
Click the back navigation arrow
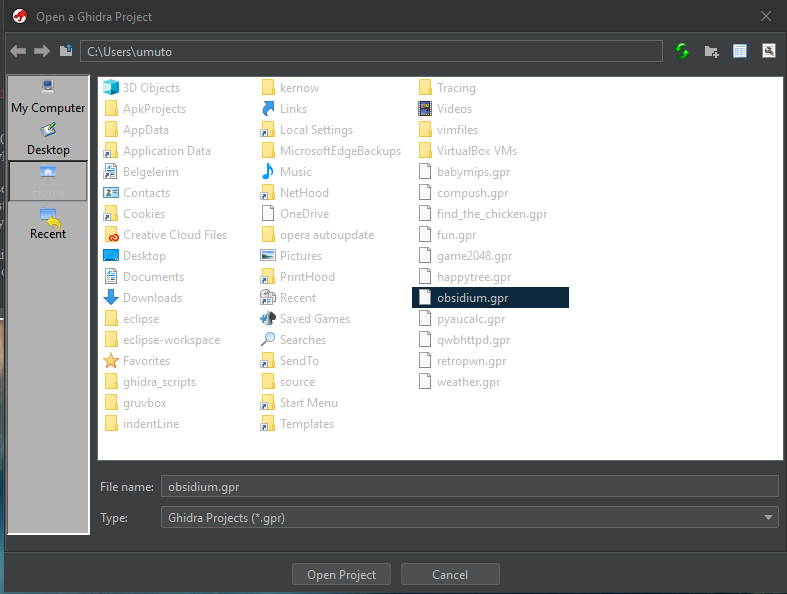[18, 51]
